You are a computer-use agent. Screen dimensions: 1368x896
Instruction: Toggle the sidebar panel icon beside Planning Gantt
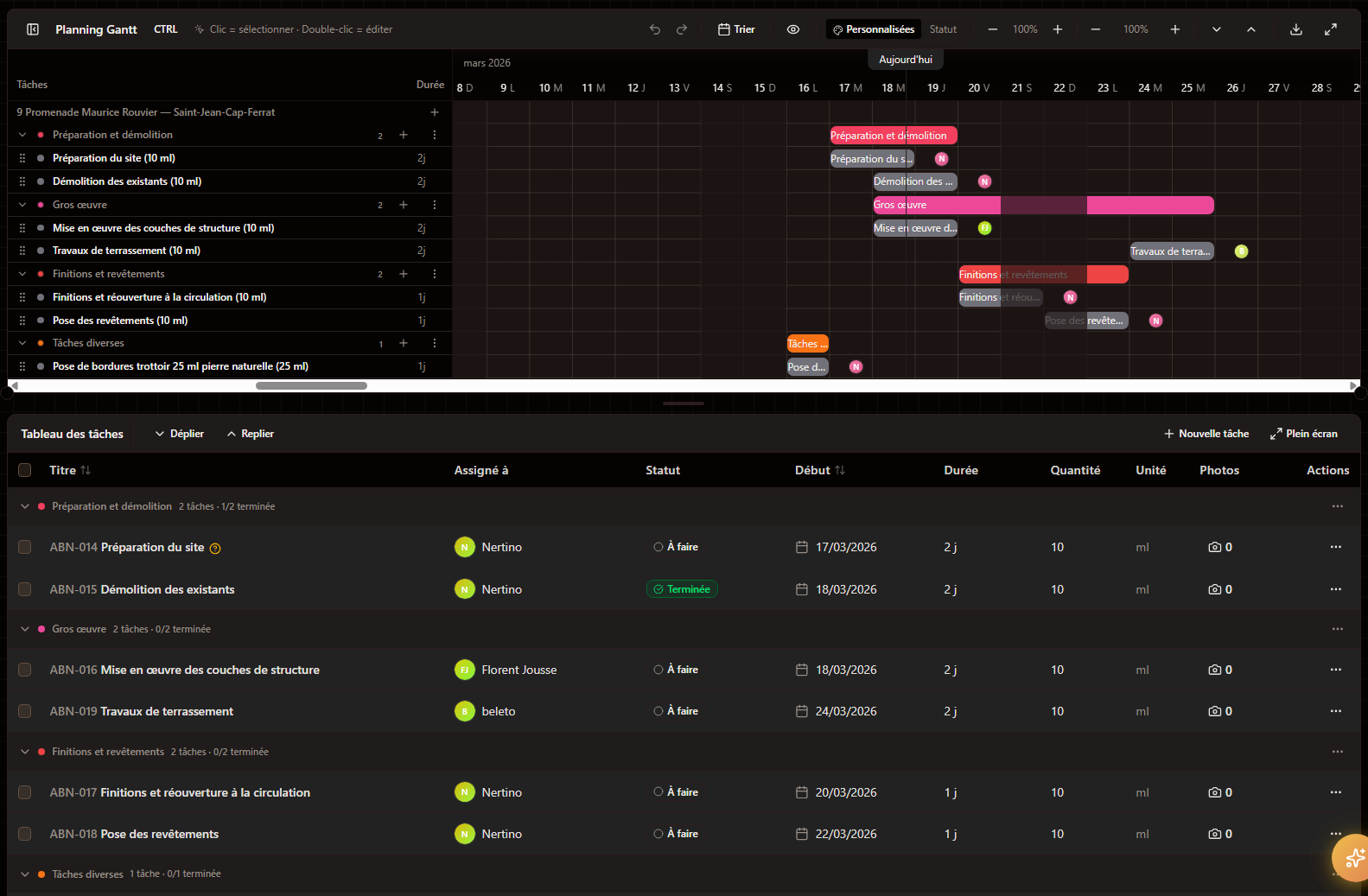(33, 29)
